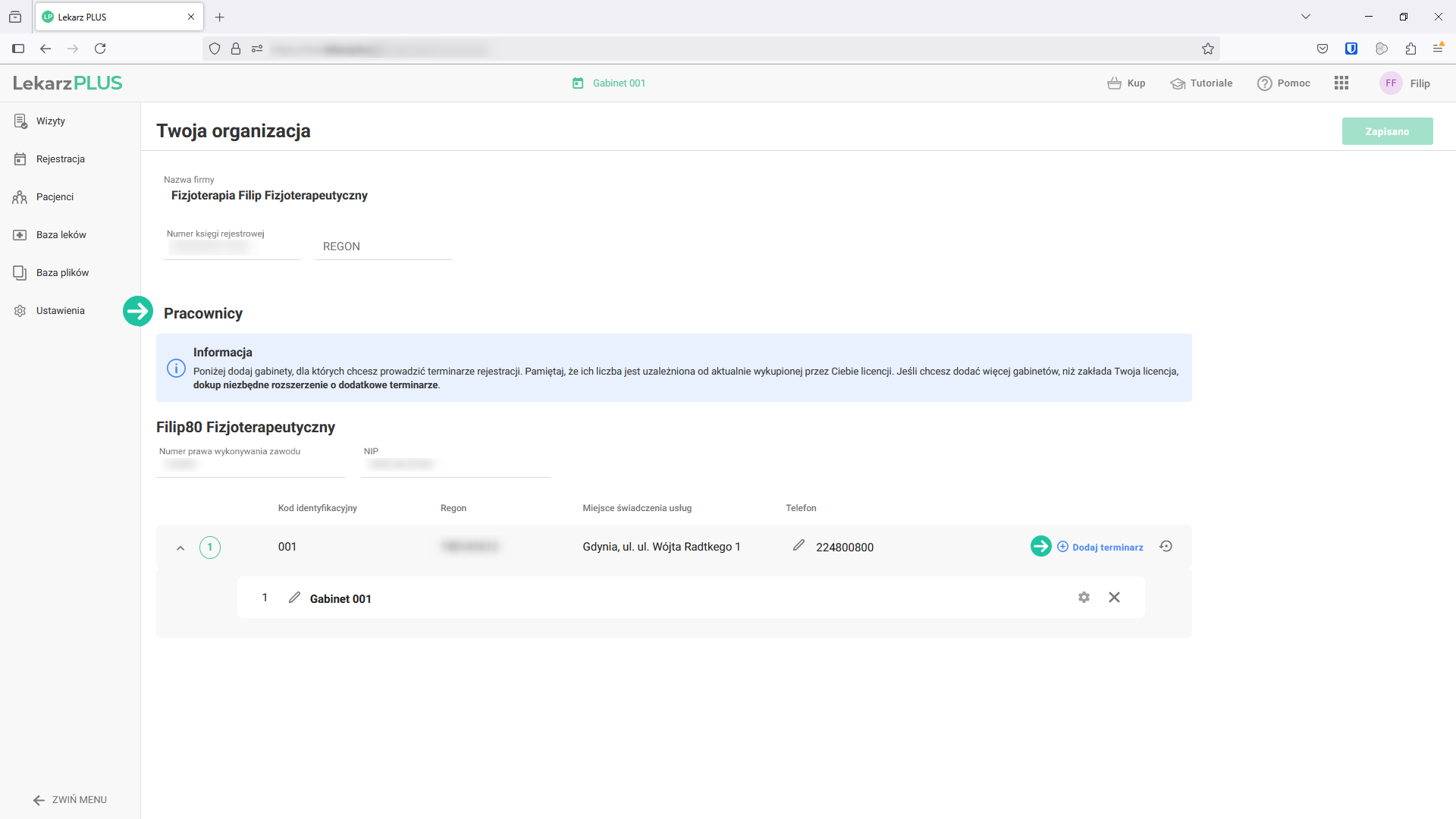Click the REGON input field
Image resolution: width=1456 pixels, height=819 pixels.
(383, 246)
